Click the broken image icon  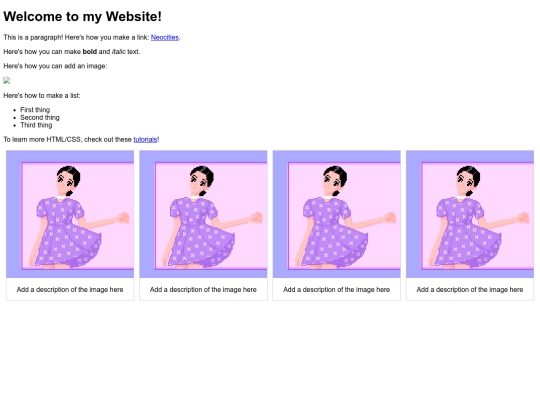pyautogui.click(x=7, y=81)
